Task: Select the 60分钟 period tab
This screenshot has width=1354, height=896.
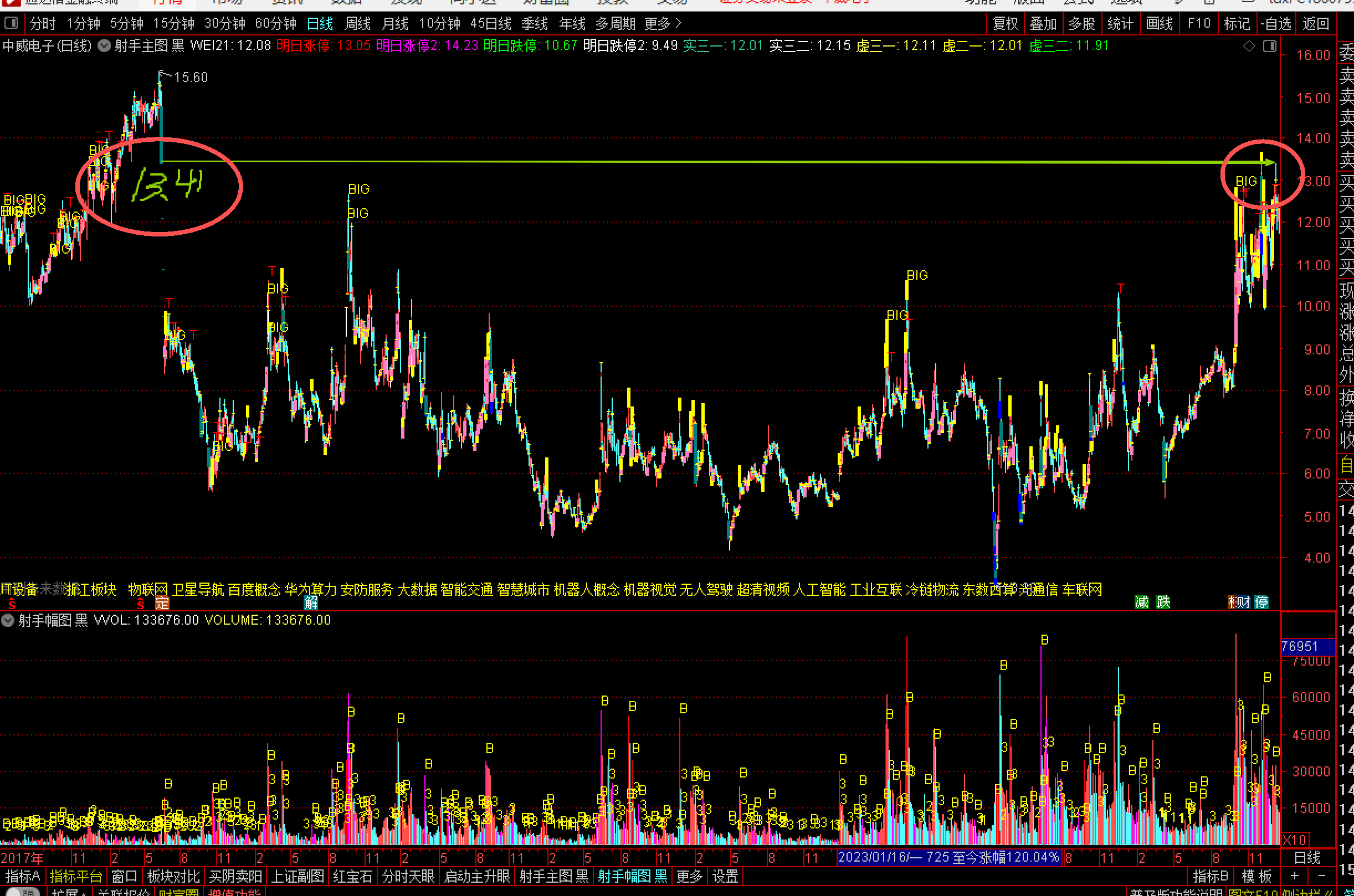Action: [x=275, y=23]
